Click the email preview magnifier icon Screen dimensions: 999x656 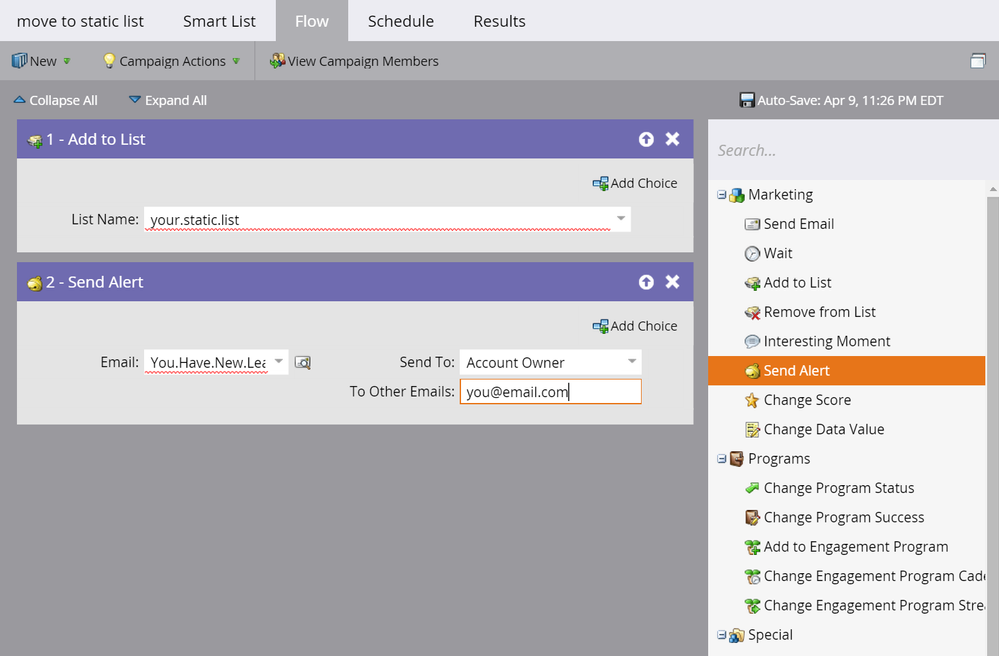[x=303, y=363]
